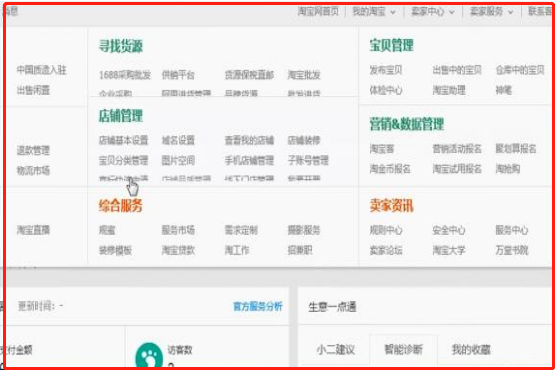
Task: Expand the 我的淘宝 dropdown arrow
Action: [x=393, y=12]
